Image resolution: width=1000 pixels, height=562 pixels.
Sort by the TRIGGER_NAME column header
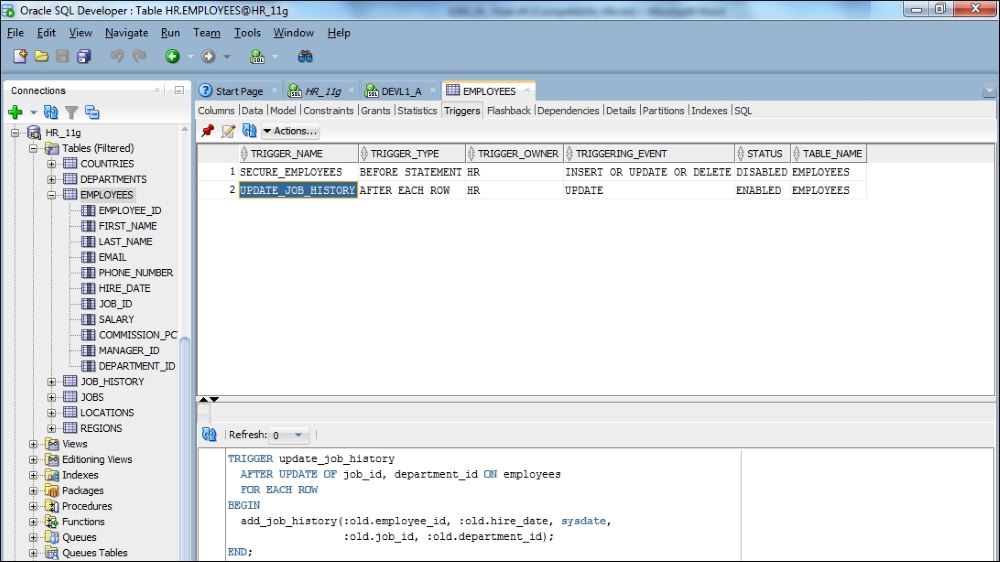(x=298, y=154)
